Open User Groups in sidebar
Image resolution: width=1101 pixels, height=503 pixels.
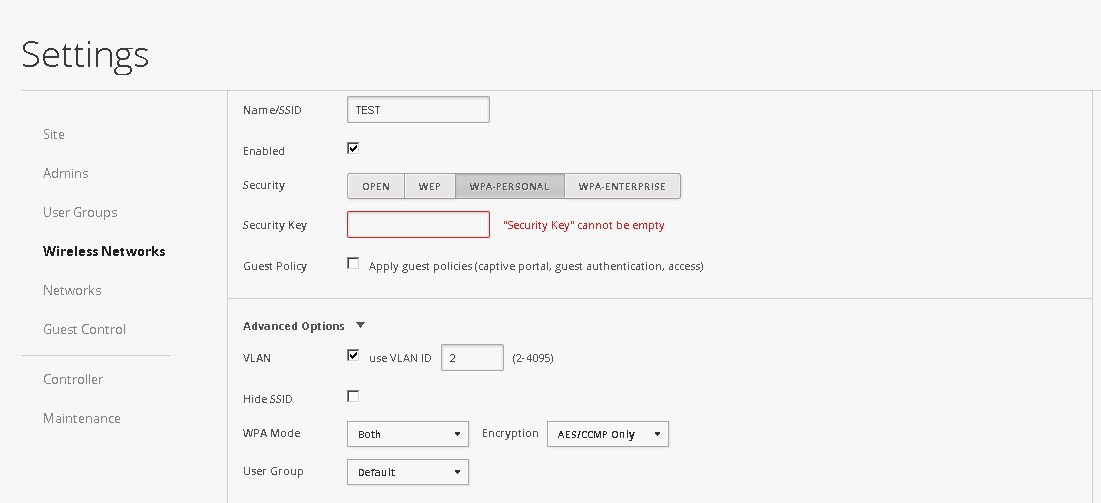(x=80, y=212)
